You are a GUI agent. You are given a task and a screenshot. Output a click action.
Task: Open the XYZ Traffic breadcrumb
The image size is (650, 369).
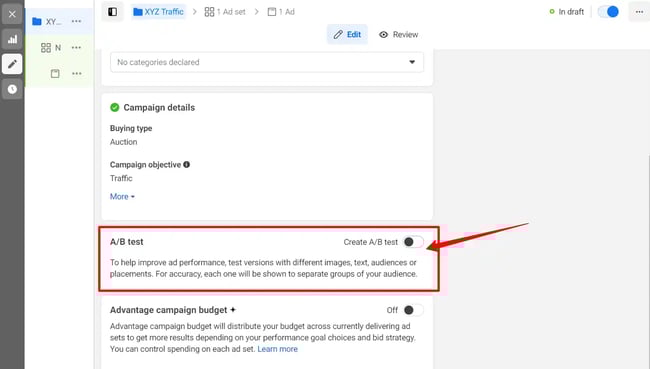[158, 12]
